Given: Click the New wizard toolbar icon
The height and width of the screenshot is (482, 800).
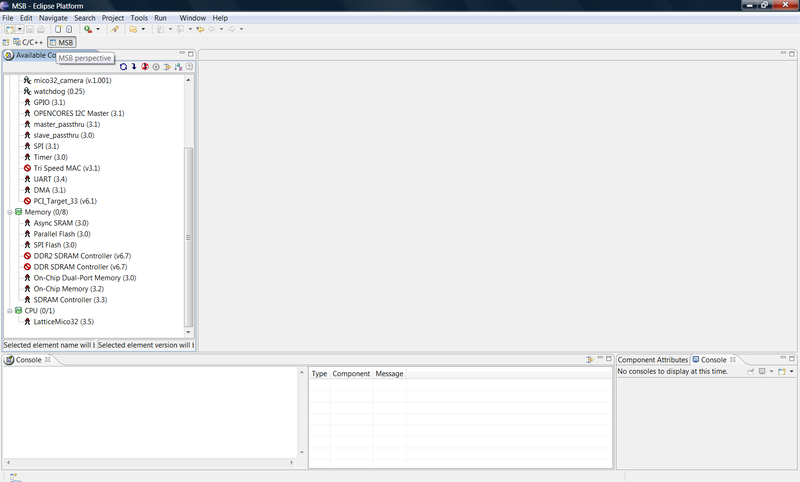Looking at the screenshot, I should point(10,29).
